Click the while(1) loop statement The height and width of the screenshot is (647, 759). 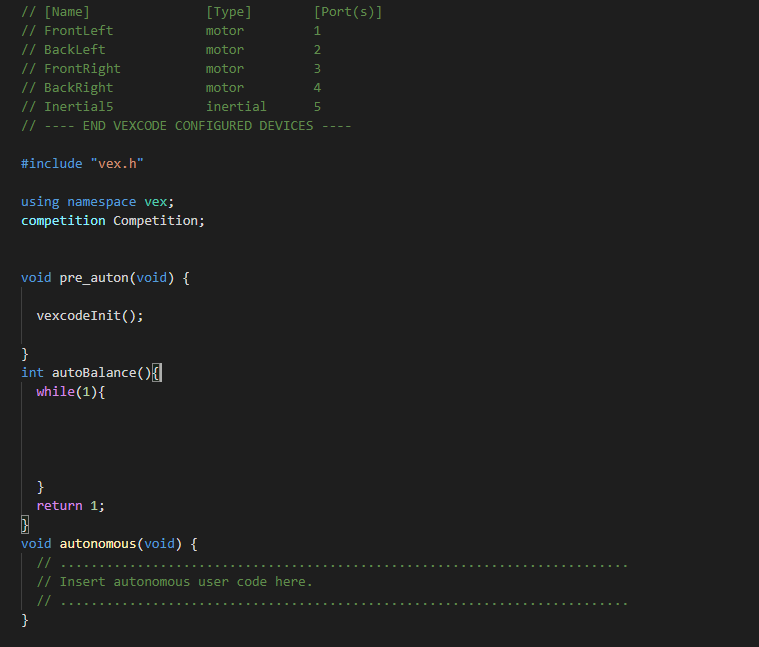(70, 391)
